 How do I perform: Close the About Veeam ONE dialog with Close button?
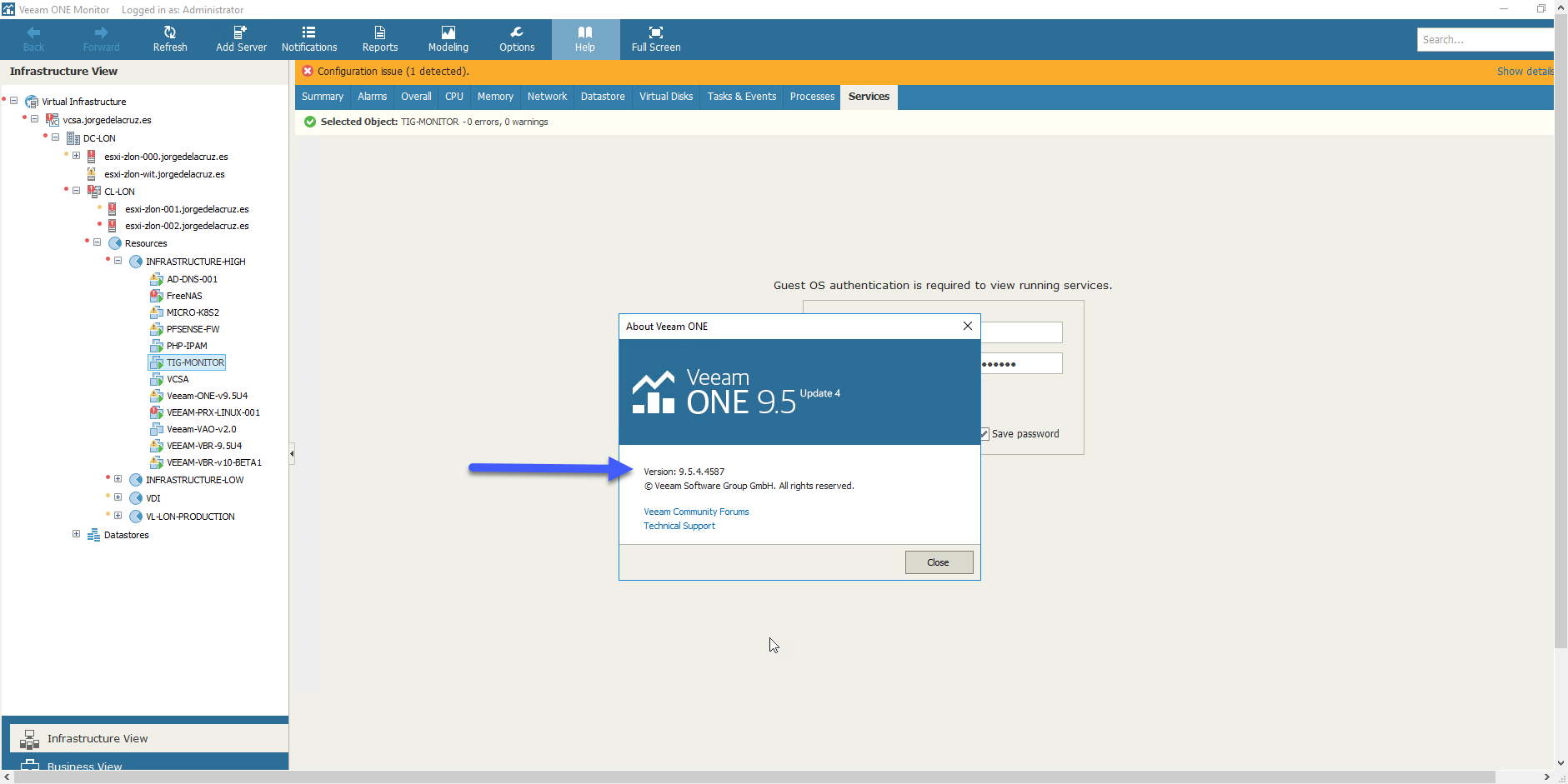point(939,562)
